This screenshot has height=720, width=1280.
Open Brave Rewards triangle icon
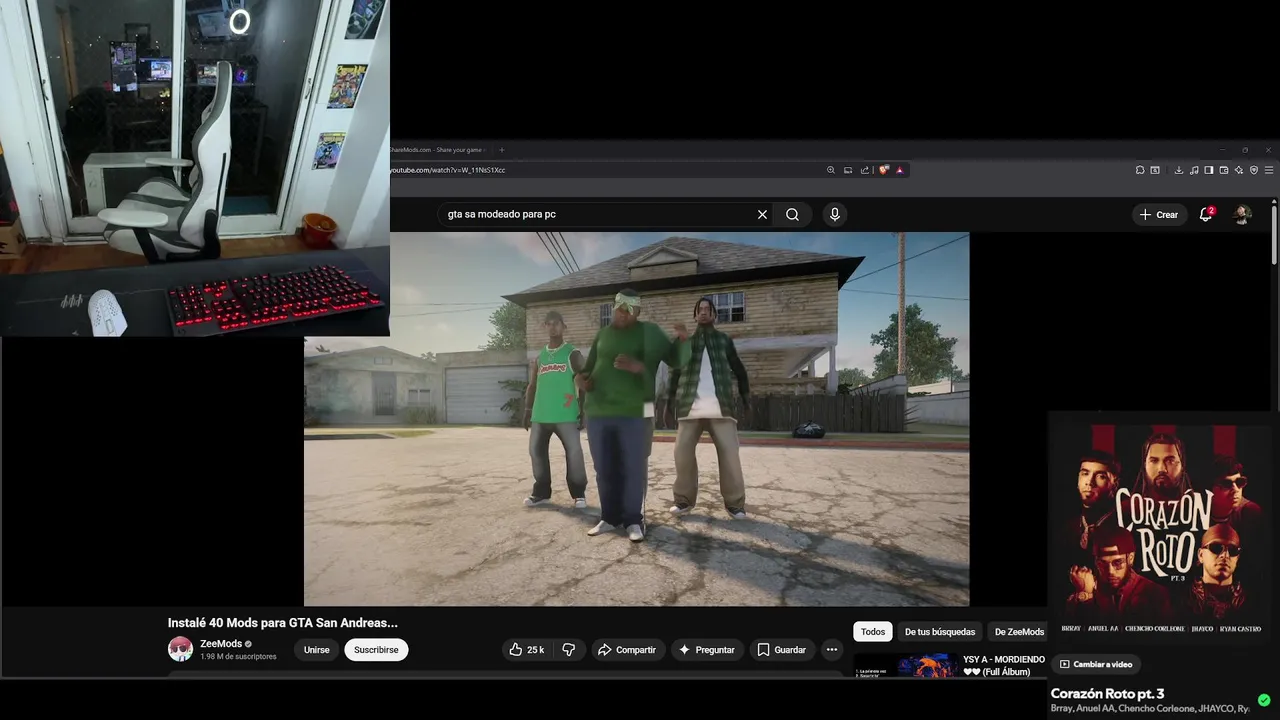point(900,170)
